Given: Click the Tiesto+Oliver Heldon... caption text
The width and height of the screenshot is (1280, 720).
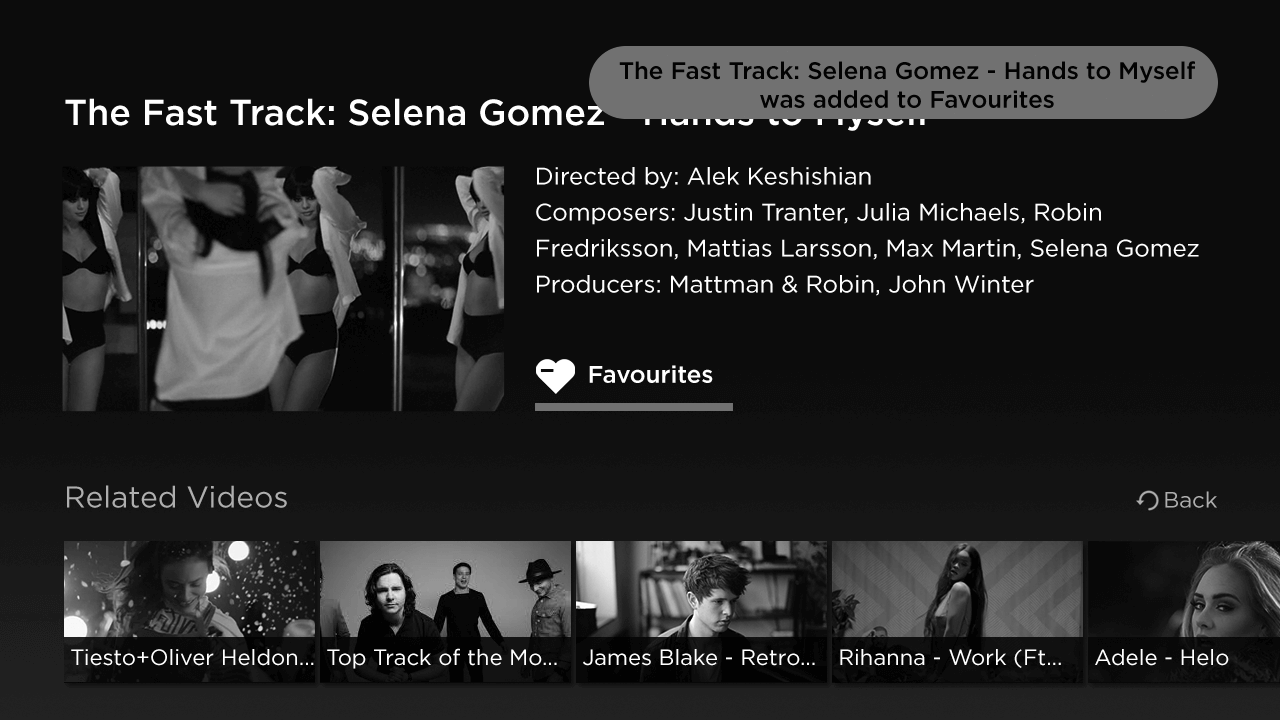Looking at the screenshot, I should pyautogui.click(x=192, y=658).
